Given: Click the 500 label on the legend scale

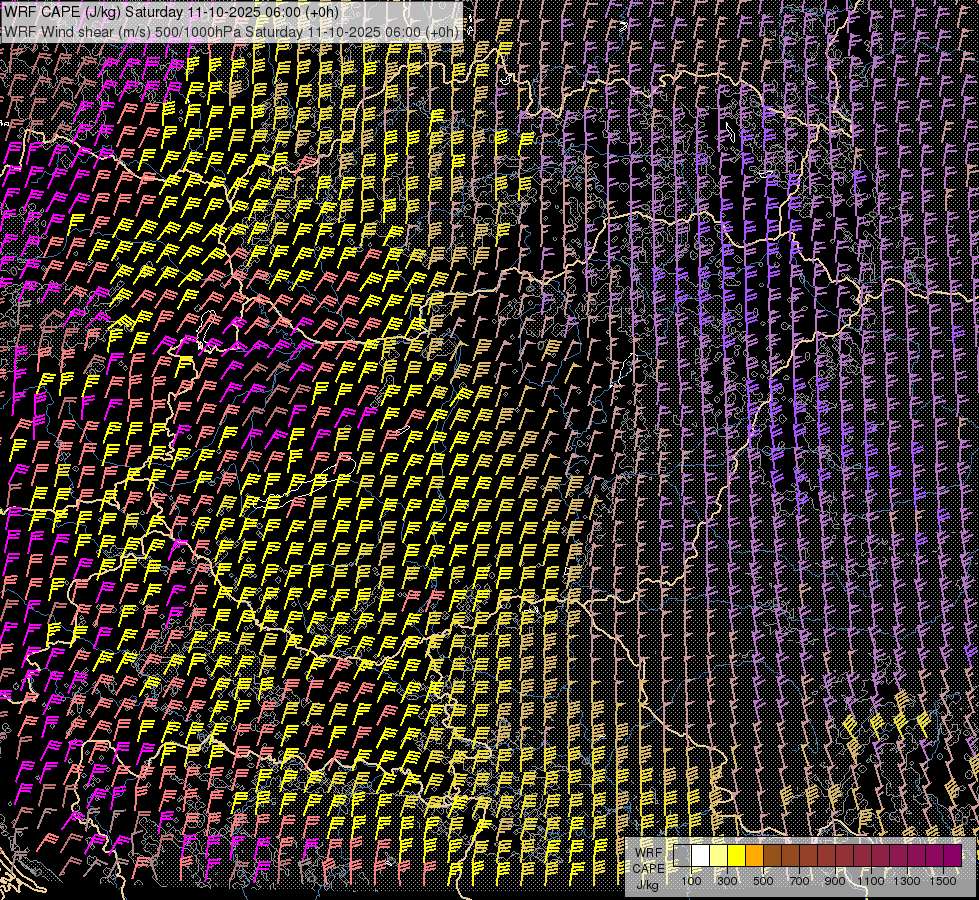Looking at the screenshot, I should click(x=763, y=881).
